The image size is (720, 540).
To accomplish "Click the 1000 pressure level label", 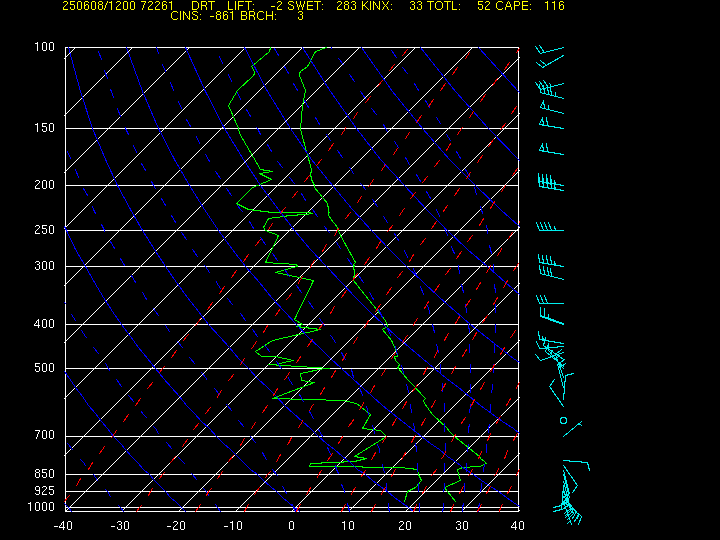I will [41, 507].
